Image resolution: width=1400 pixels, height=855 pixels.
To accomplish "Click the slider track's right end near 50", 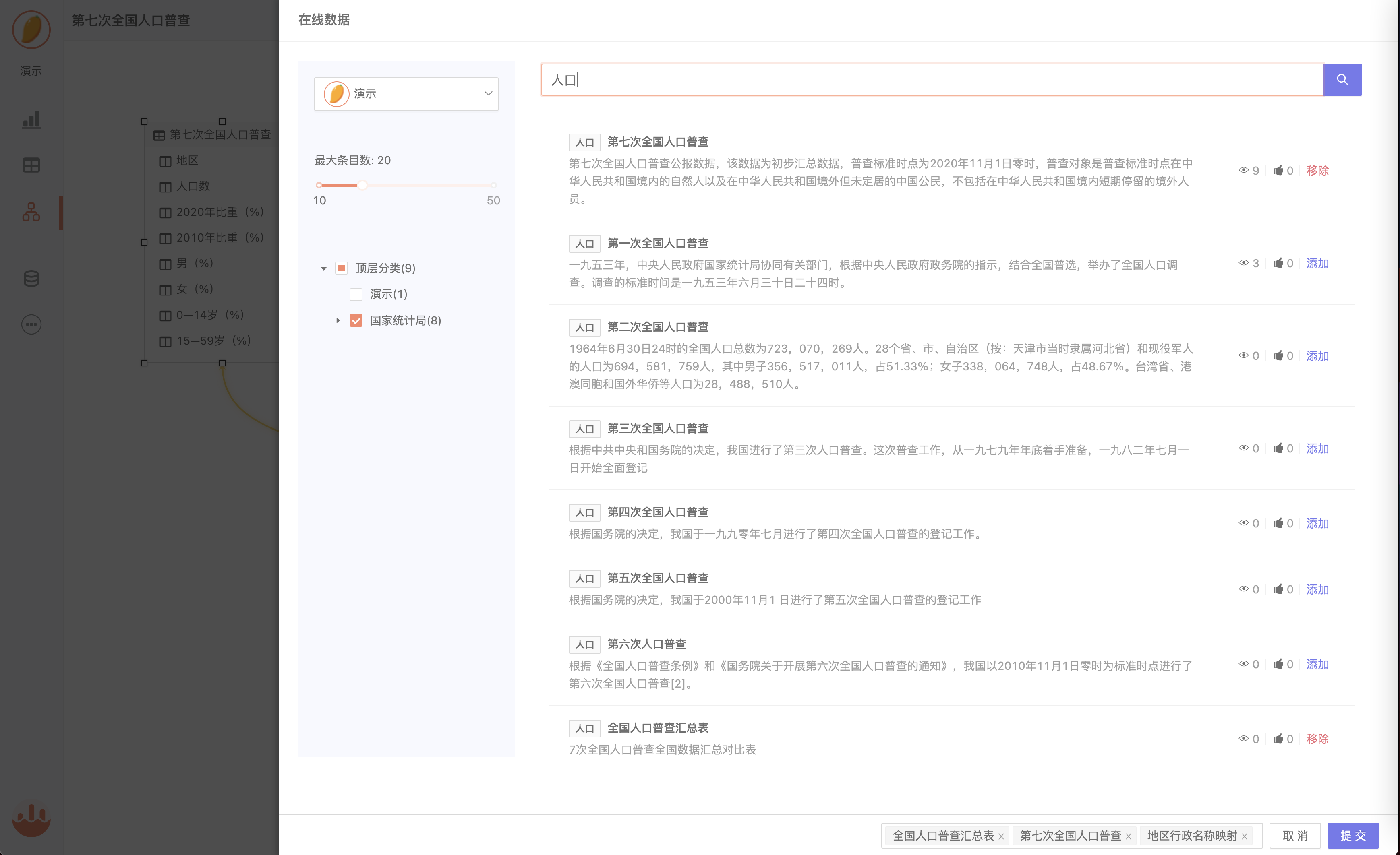I will [x=493, y=185].
